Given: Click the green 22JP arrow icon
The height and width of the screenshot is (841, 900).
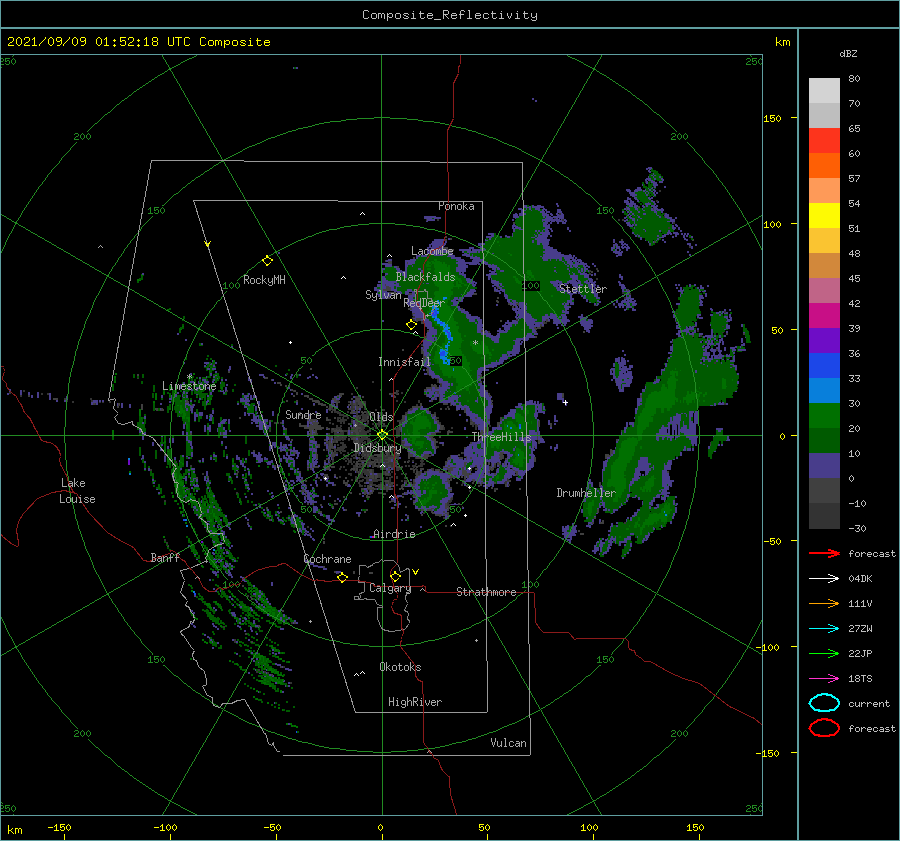Looking at the screenshot, I should tap(824, 653).
